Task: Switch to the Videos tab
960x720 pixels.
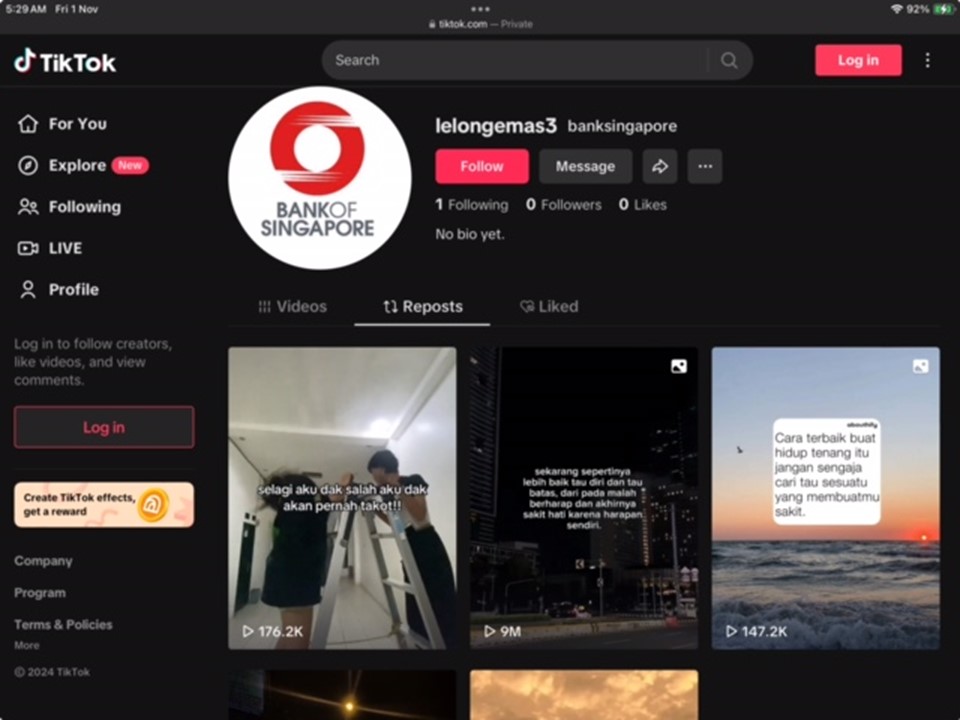Action: [x=292, y=307]
